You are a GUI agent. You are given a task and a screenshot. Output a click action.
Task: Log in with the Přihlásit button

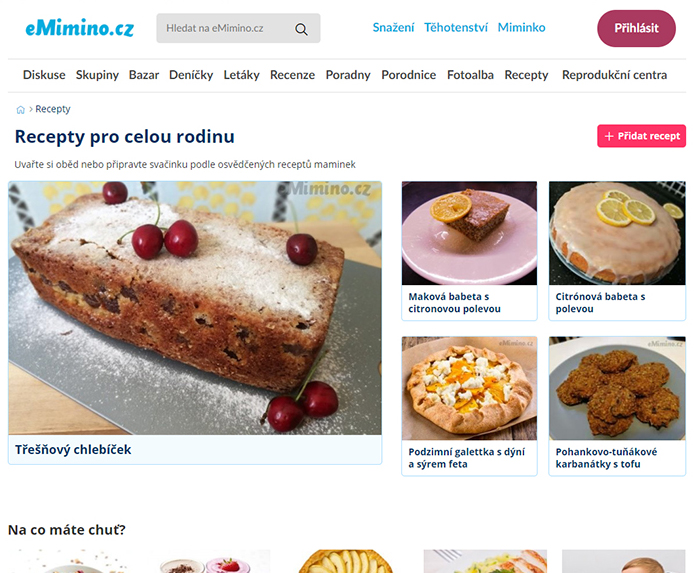(x=636, y=28)
